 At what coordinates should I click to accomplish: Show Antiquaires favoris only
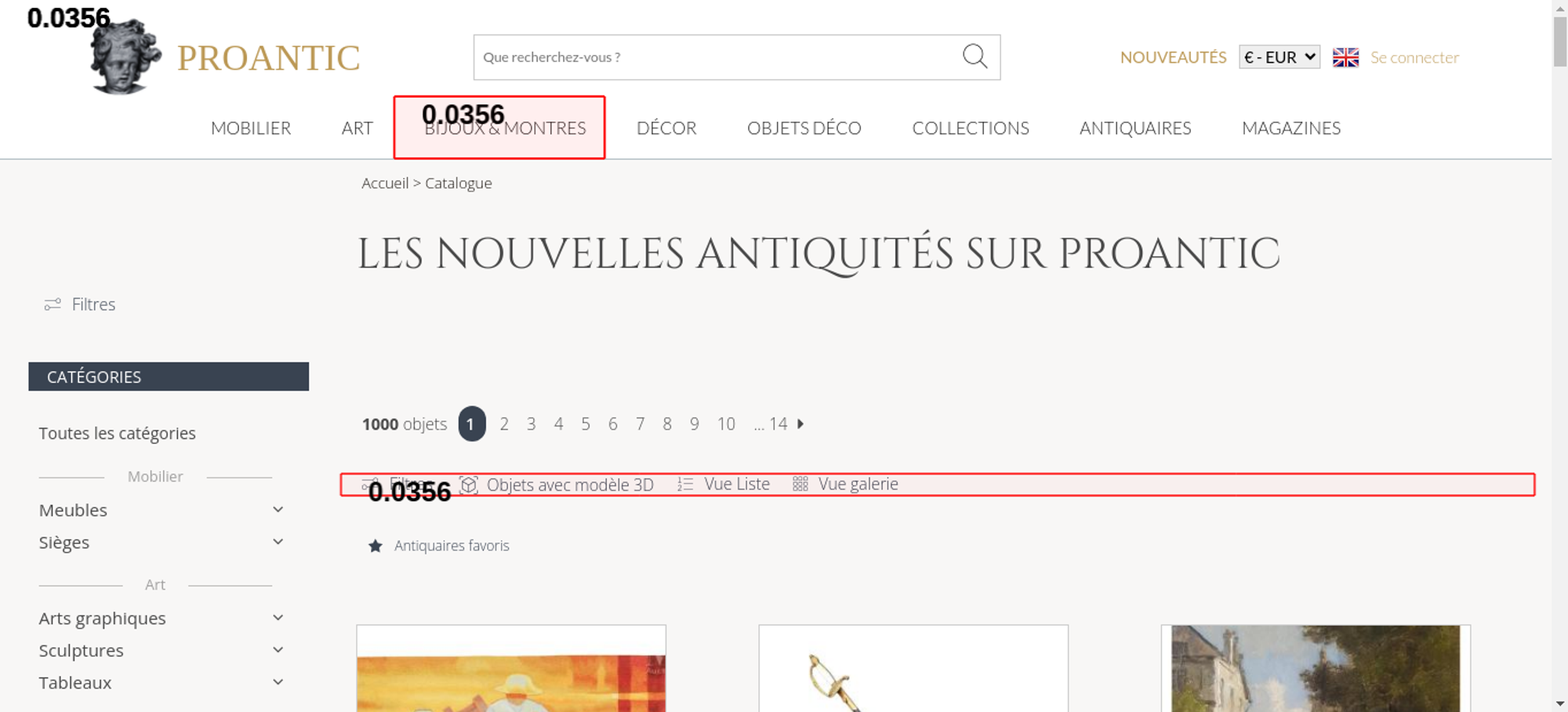pyautogui.click(x=452, y=546)
